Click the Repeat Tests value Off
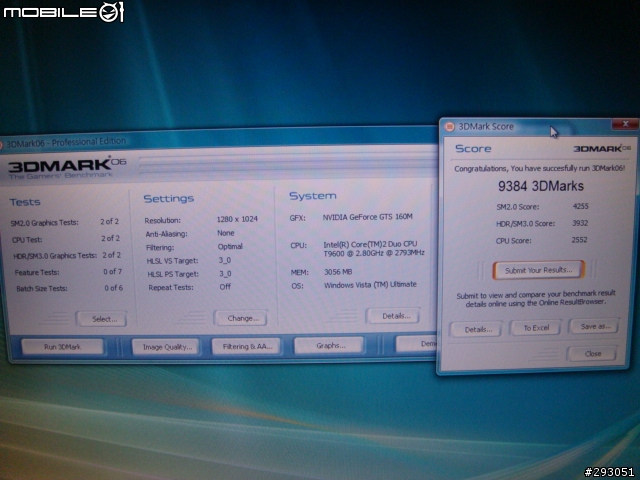 225,287
